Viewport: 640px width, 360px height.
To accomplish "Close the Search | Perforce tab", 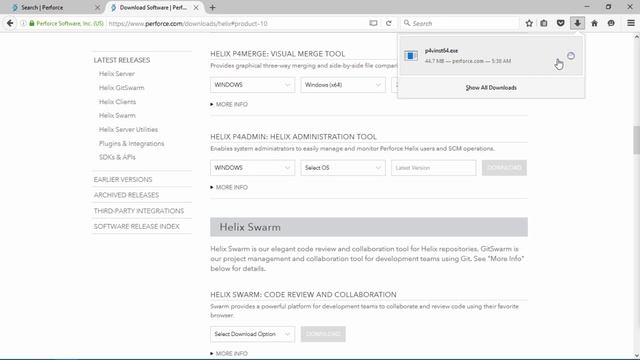I will point(98,7).
